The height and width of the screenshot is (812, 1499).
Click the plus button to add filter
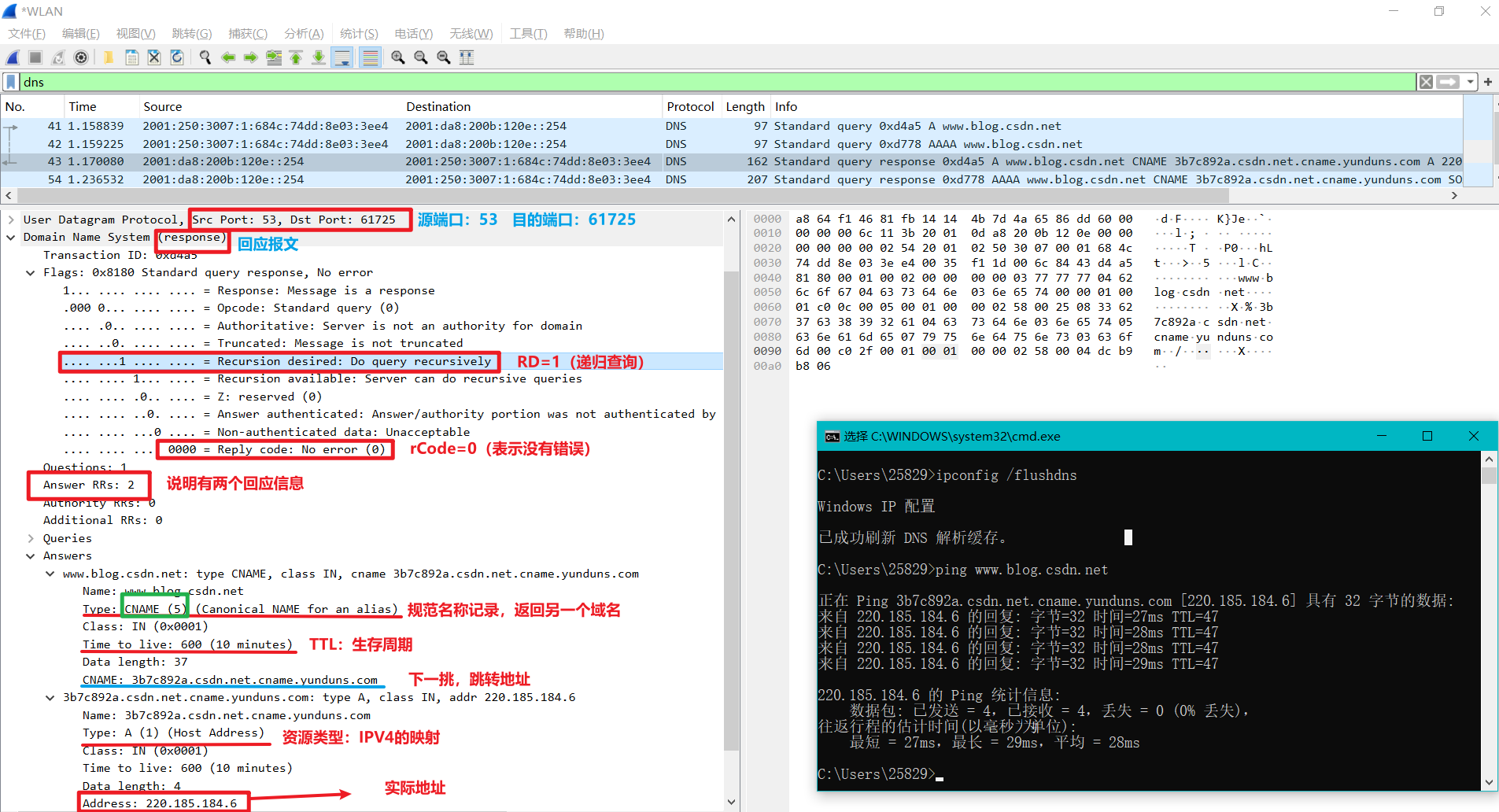tap(1488, 82)
